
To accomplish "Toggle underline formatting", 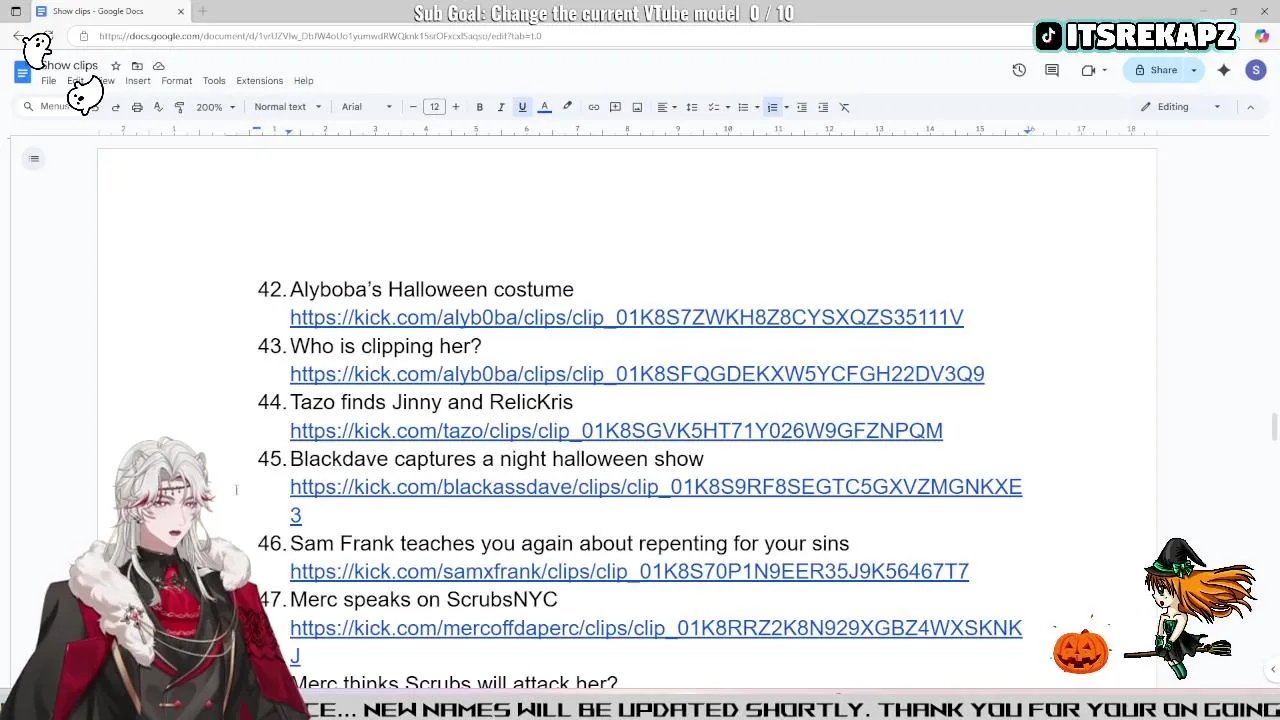I will [522, 107].
